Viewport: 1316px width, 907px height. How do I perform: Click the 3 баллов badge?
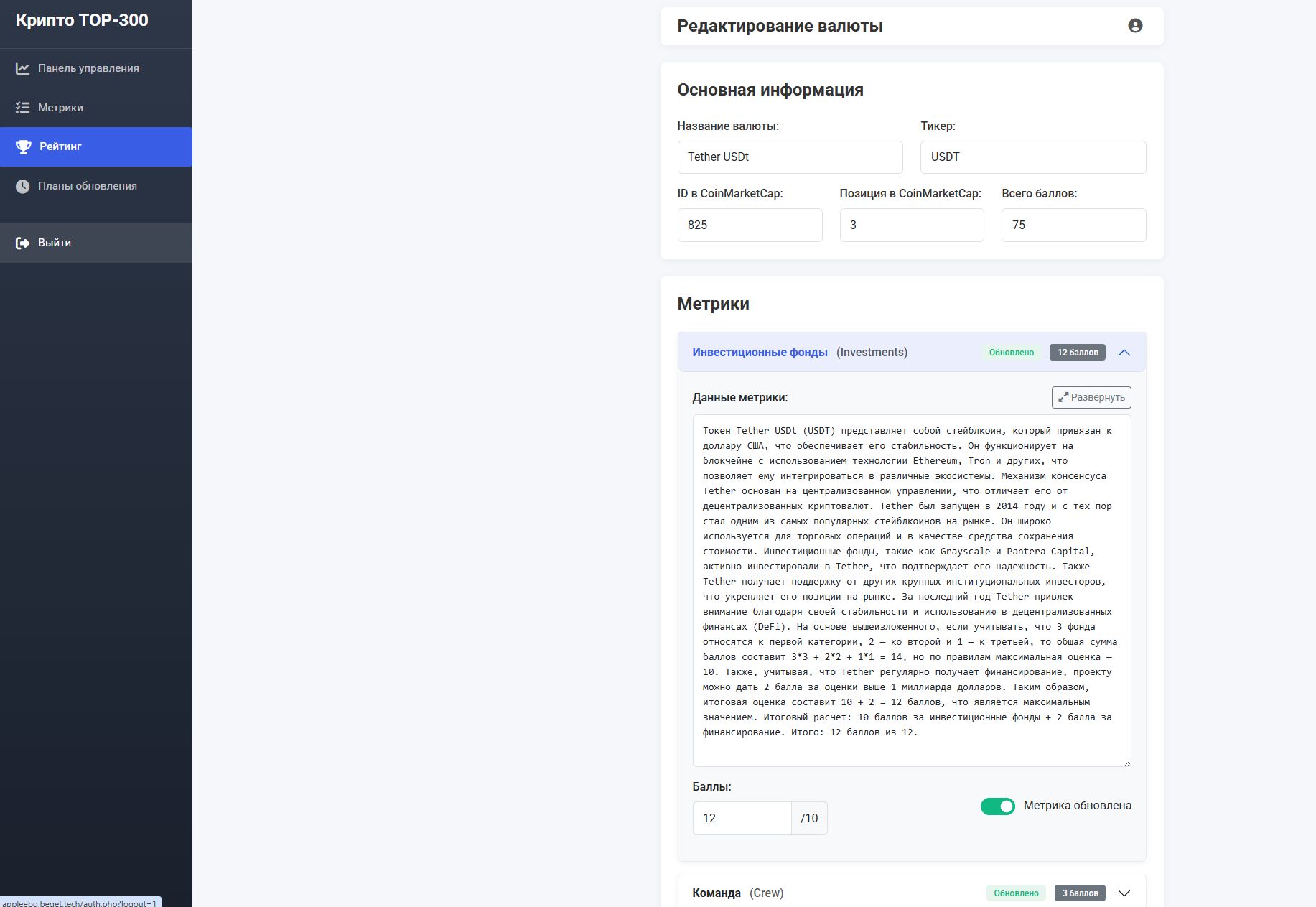pyautogui.click(x=1080, y=893)
